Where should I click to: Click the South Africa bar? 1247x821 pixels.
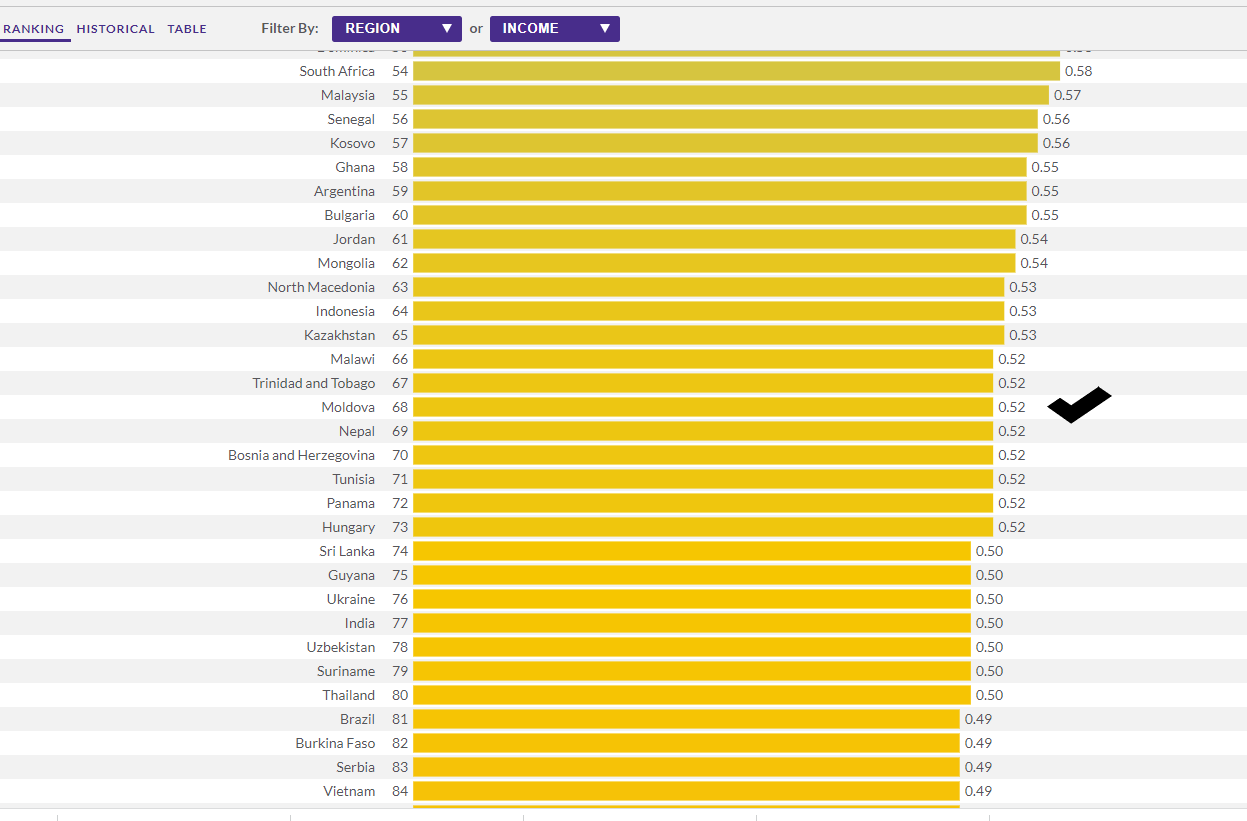tap(735, 71)
